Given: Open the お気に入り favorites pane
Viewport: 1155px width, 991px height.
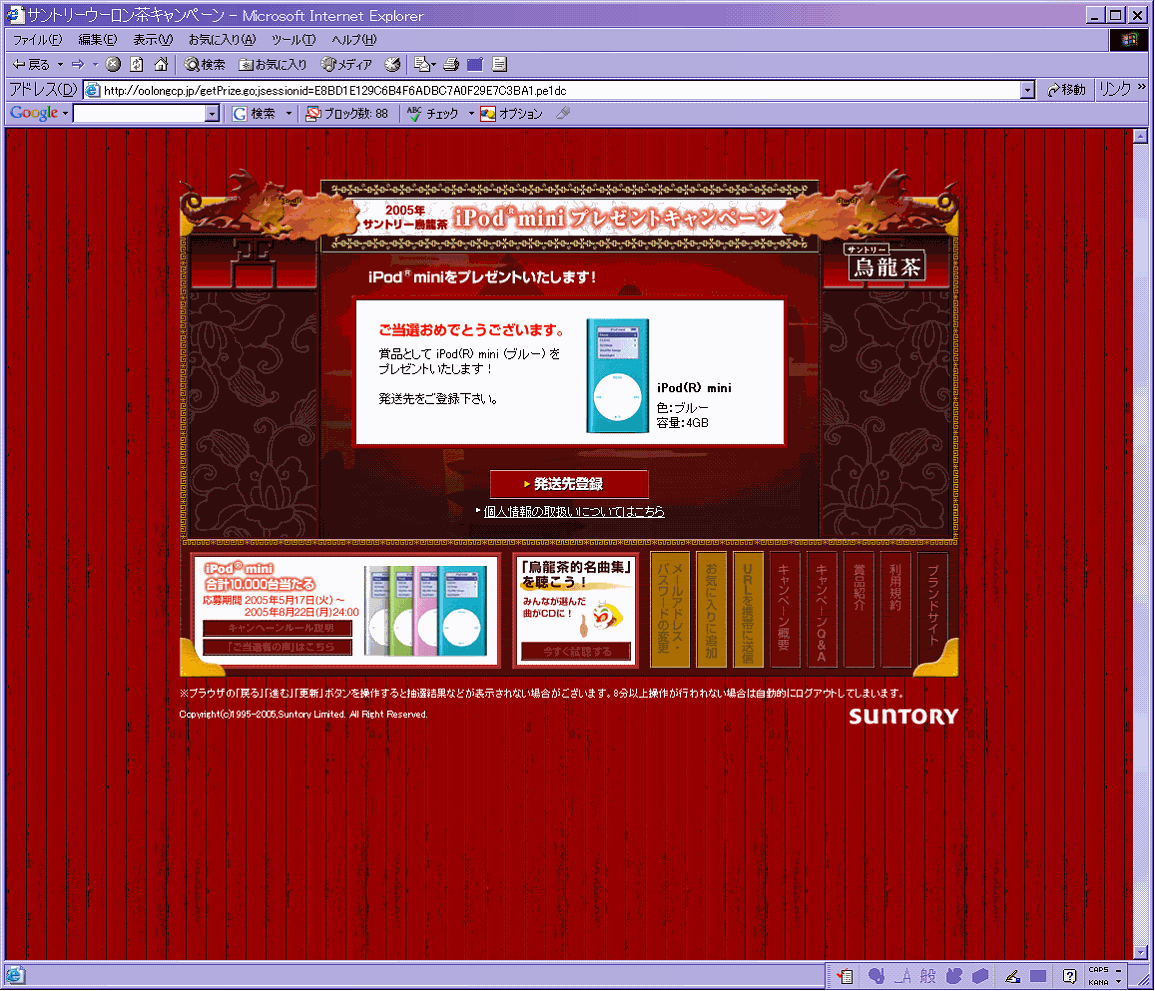Looking at the screenshot, I should [273, 65].
